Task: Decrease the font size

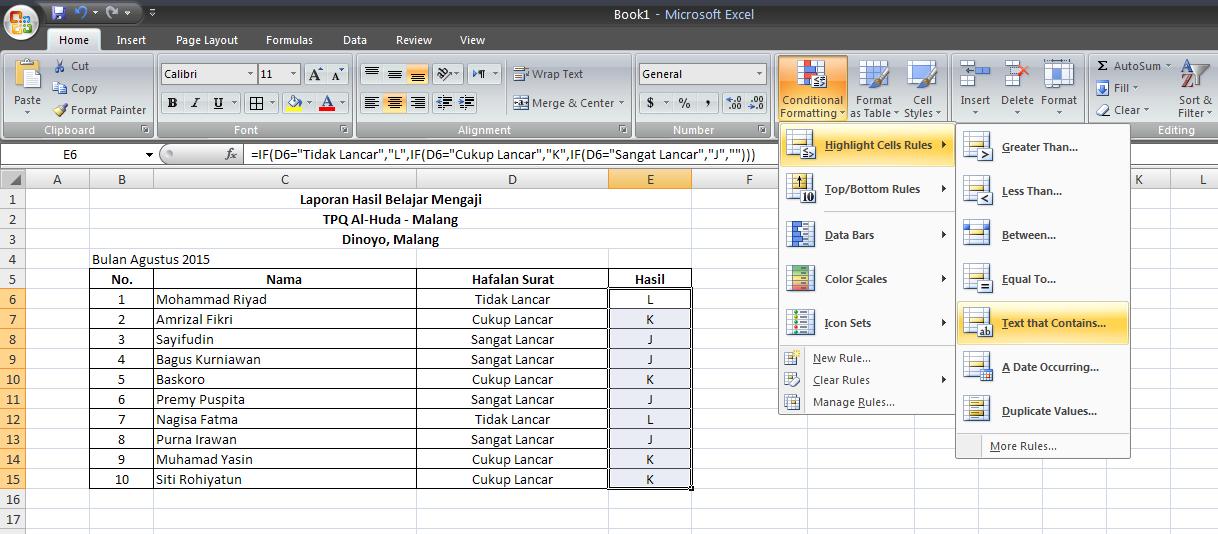Action: point(338,74)
